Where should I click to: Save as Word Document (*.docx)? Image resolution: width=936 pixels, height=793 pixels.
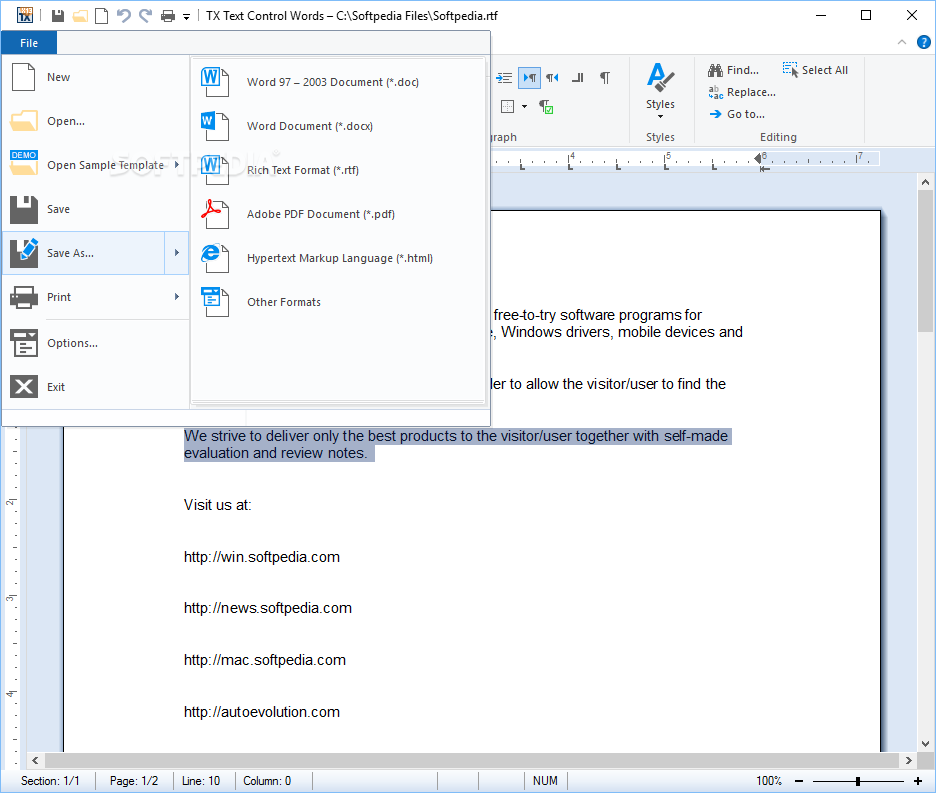[337, 126]
